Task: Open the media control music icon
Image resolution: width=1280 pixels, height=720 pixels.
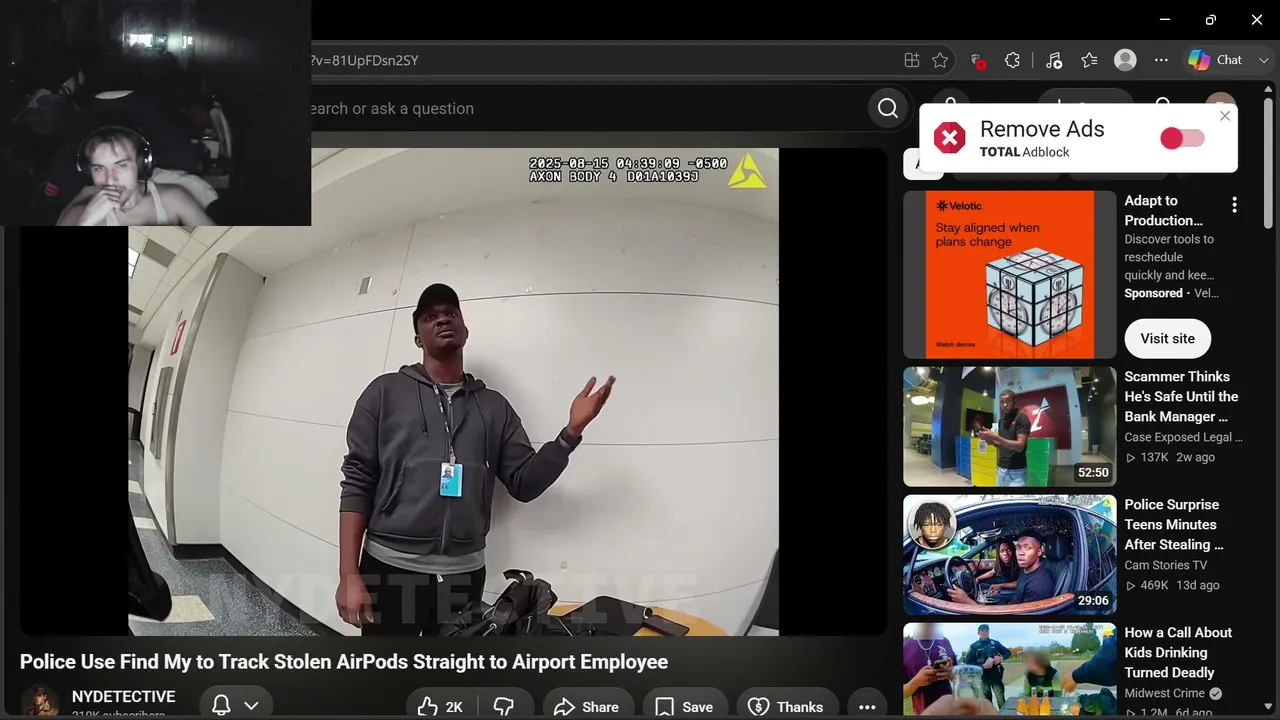Action: [x=1053, y=60]
